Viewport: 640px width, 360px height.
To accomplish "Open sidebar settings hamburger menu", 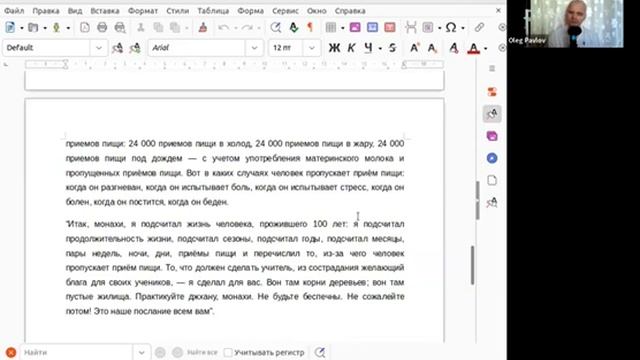I will (492, 69).
